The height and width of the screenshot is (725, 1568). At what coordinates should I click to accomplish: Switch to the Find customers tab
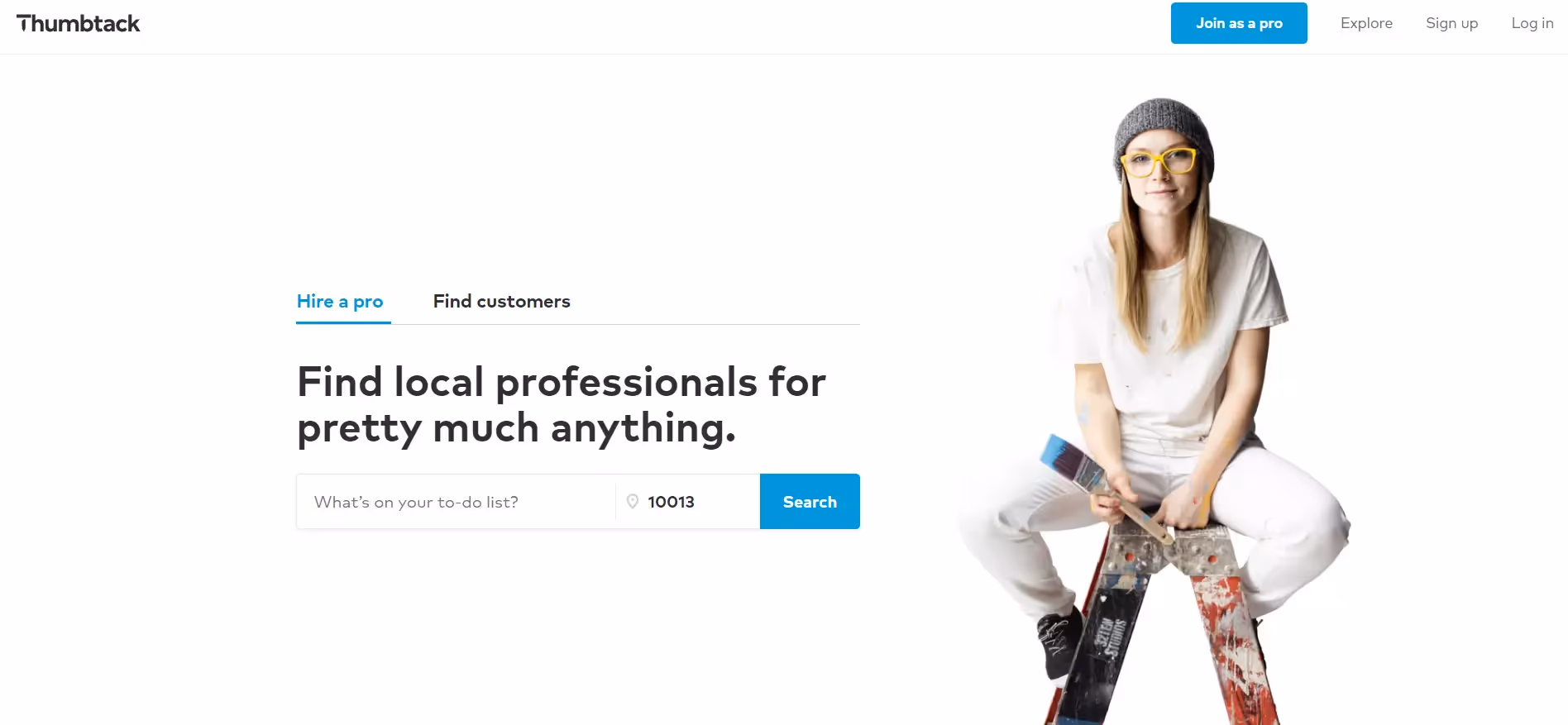tap(502, 302)
